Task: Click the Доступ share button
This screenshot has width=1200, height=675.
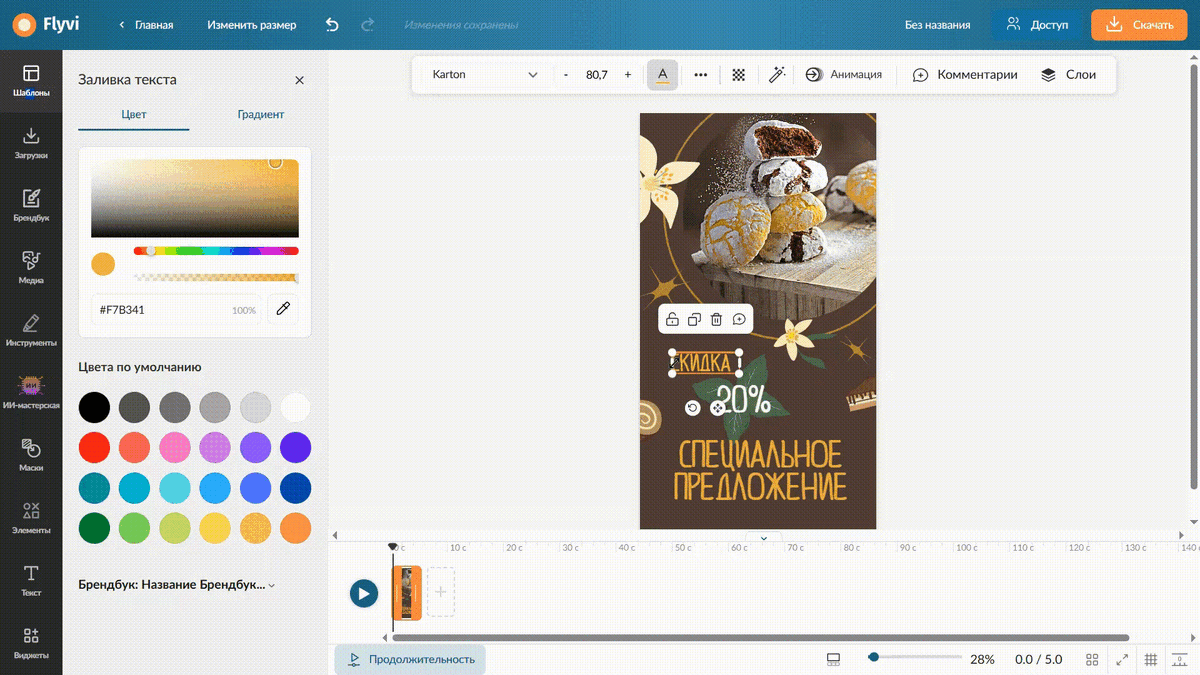Action: [x=1038, y=25]
